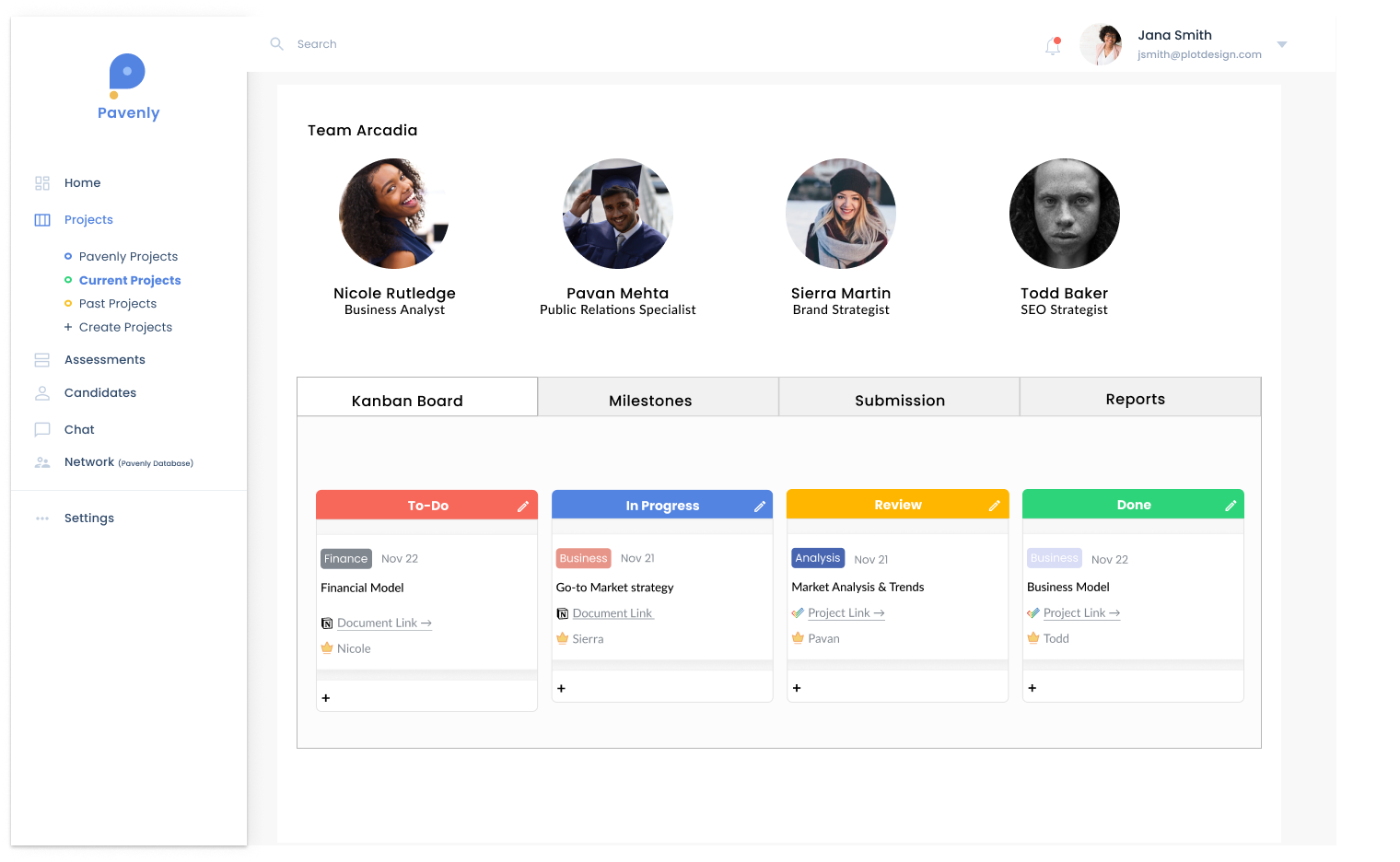Image resolution: width=1400 pixels, height=862 pixels.
Task: Click the Pavenly logo
Action: [127, 86]
